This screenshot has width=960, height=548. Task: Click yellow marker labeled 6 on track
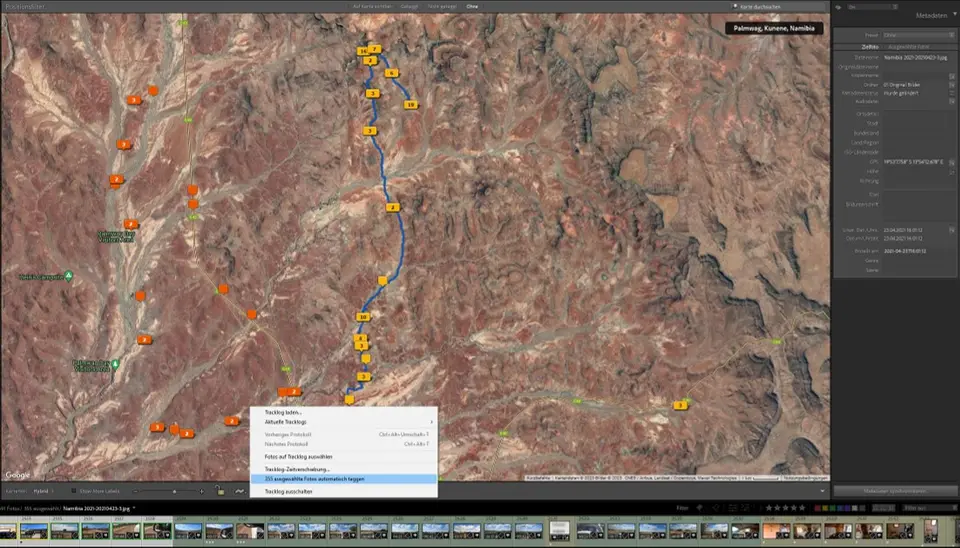(391, 73)
